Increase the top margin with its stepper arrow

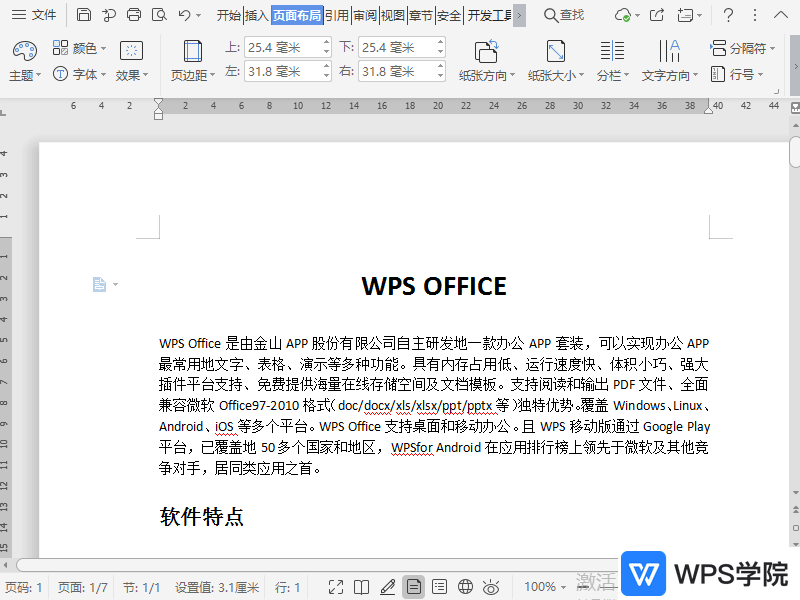[x=325, y=42]
